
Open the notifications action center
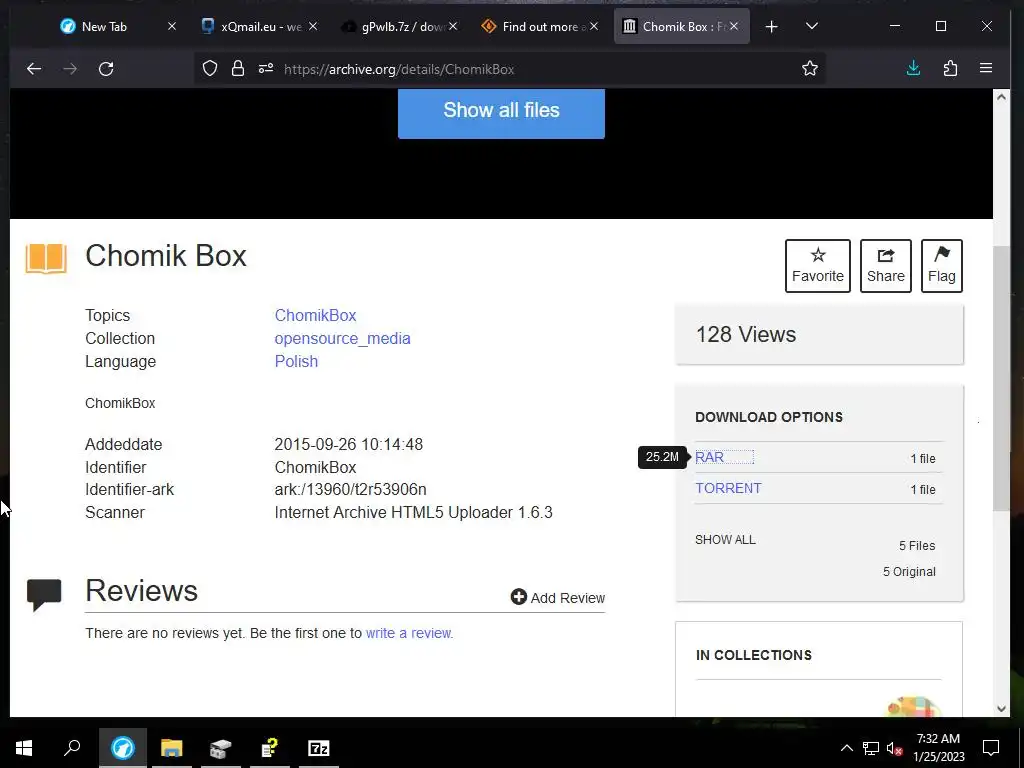coord(991,748)
